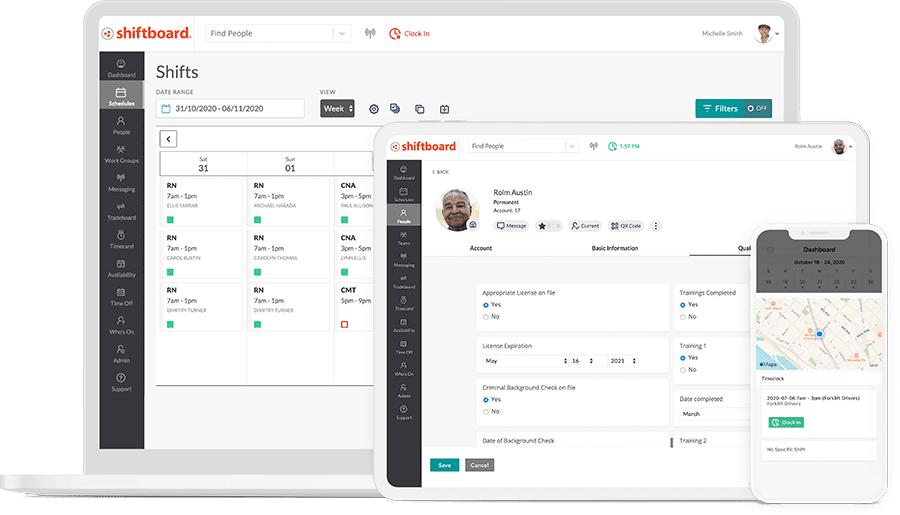
Task: Open Availability in the laptop sidebar
Action: point(121,268)
